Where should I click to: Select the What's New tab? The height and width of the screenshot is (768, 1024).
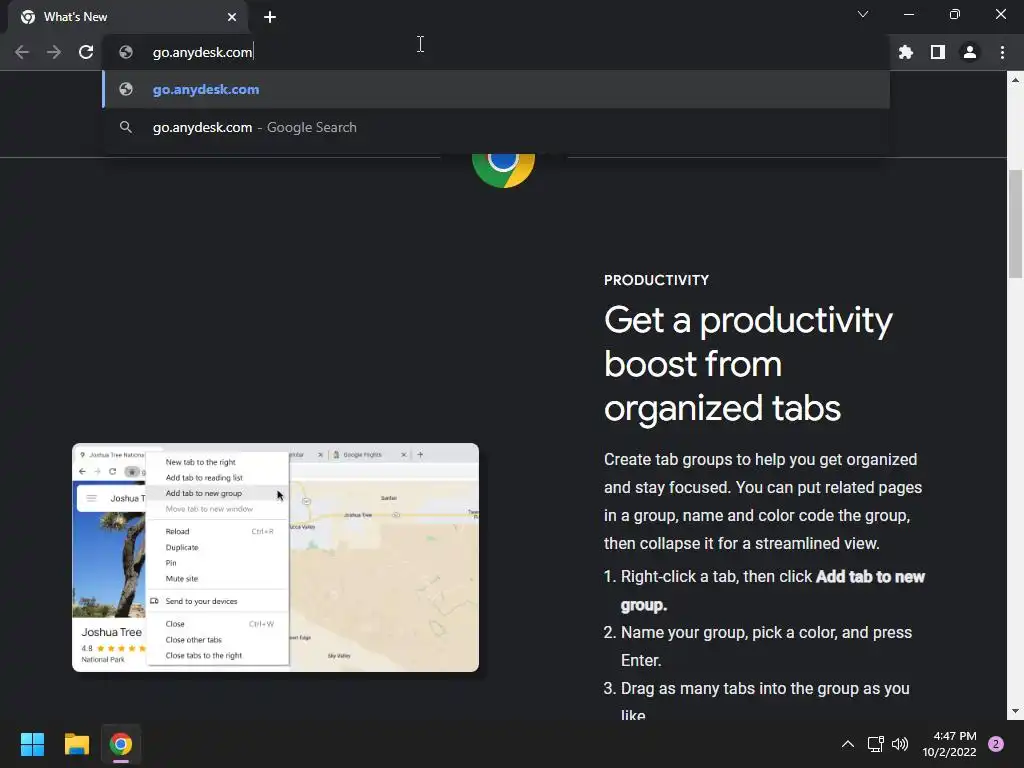(128, 17)
